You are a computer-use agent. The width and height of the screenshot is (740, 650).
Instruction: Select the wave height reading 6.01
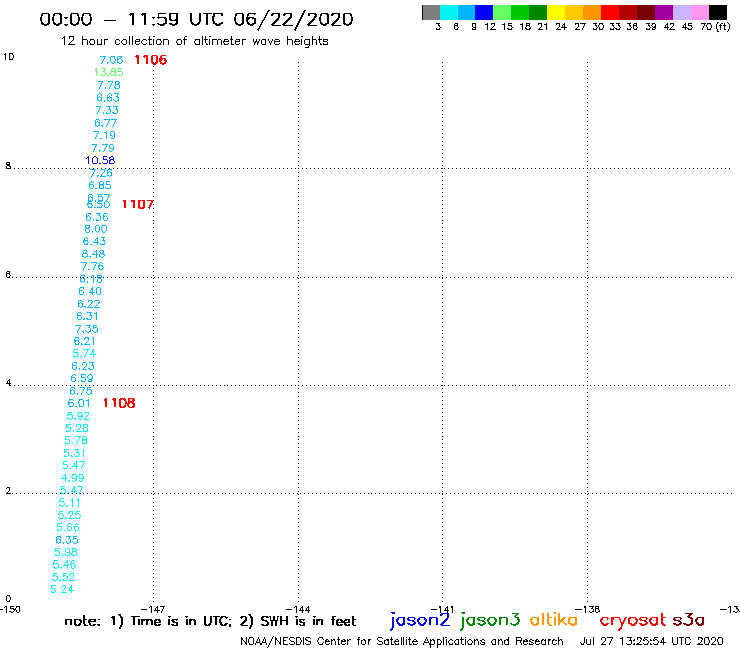tap(79, 403)
